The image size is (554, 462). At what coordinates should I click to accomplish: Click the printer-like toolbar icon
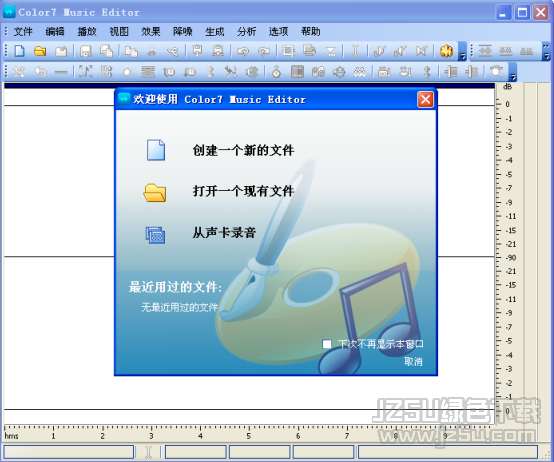point(310,51)
